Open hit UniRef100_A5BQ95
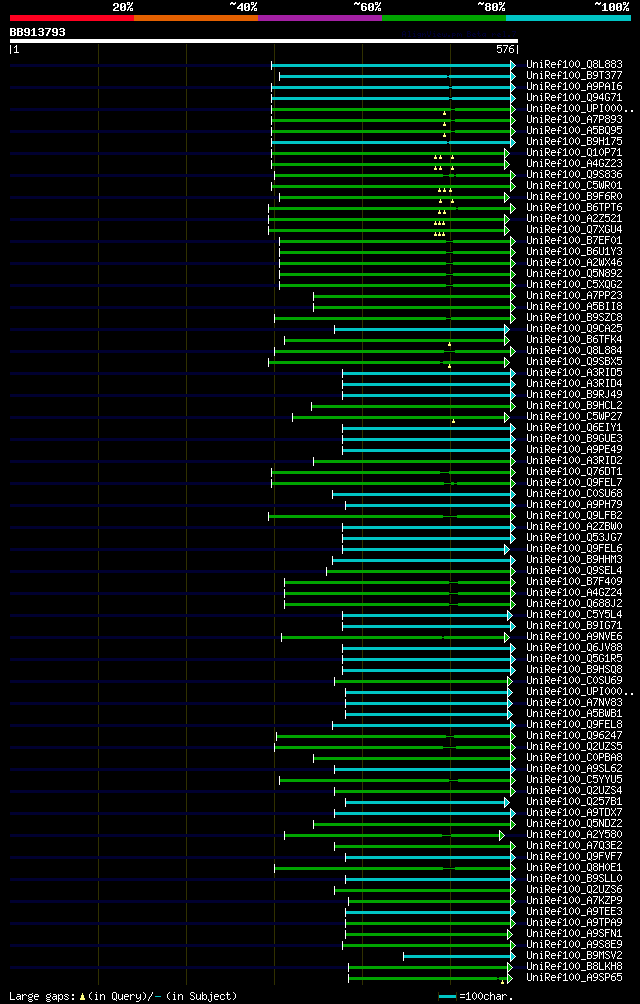 pyautogui.click(x=574, y=130)
